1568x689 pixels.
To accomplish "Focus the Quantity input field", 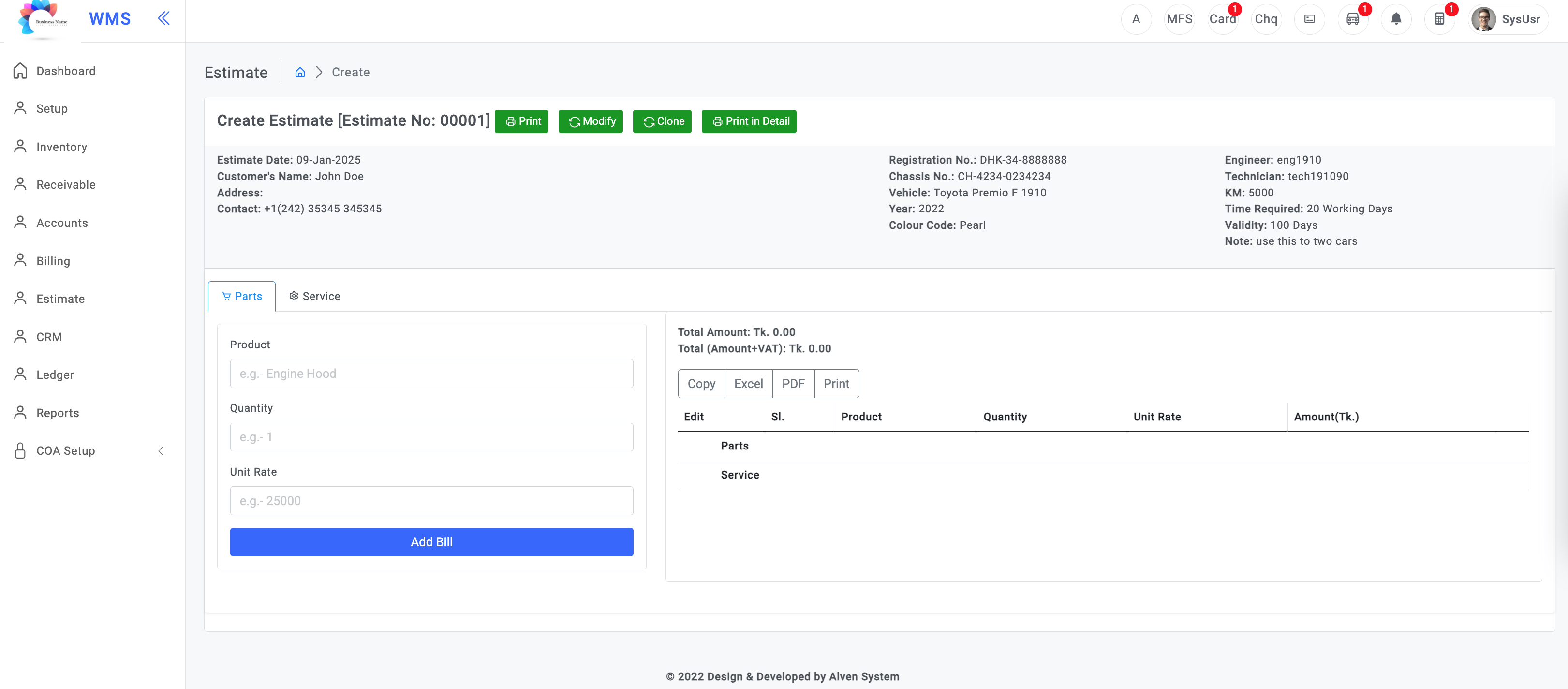I will pos(431,437).
